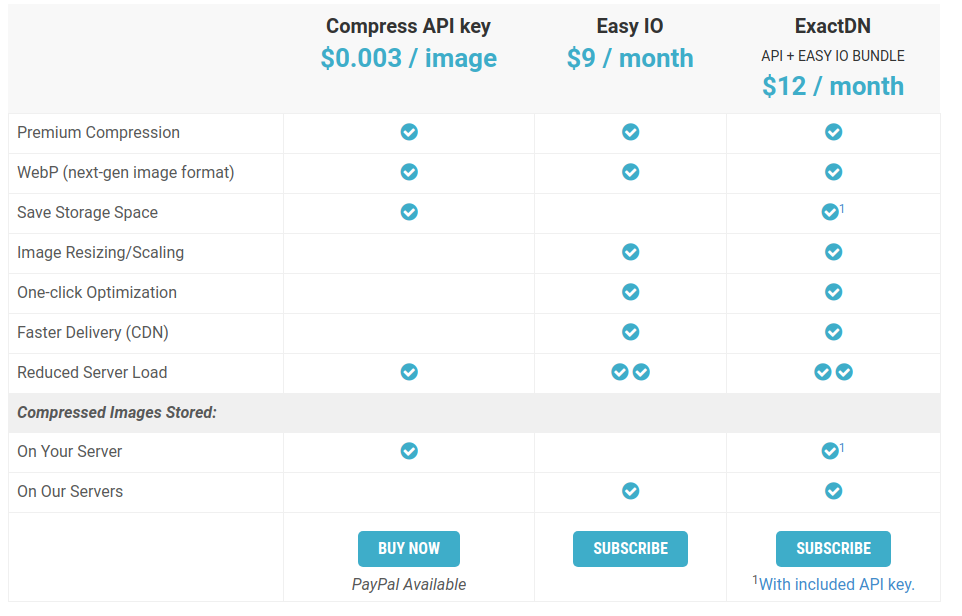Screen dimensions: 962x616
Task: Click On Our Servers checkmark under ExactDN
Action: tap(833, 491)
